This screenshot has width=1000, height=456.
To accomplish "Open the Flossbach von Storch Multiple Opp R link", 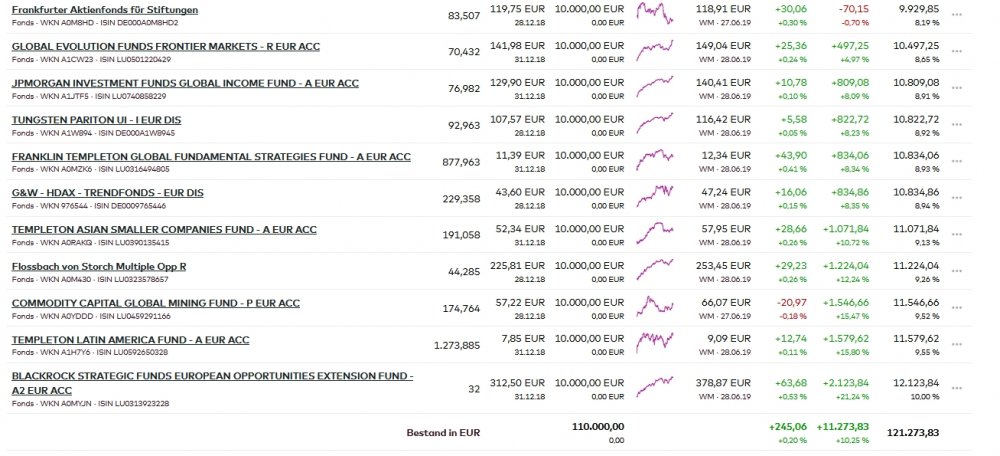I will (x=99, y=266).
